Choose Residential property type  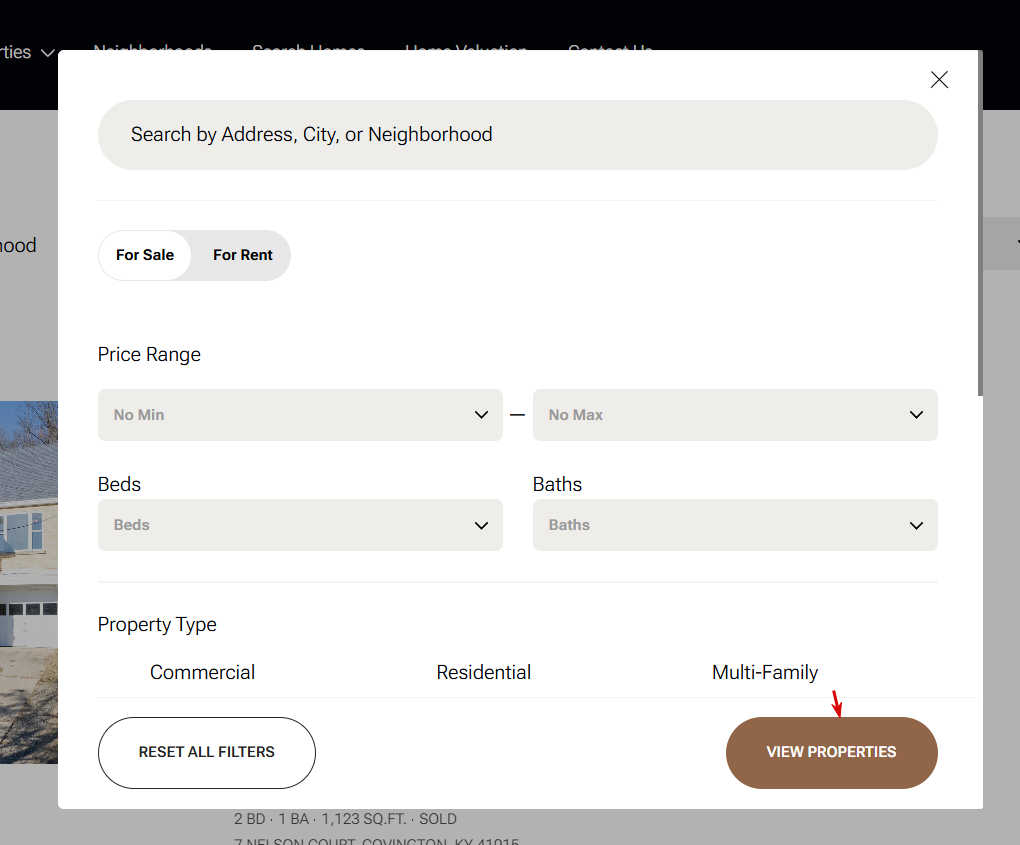pos(483,672)
